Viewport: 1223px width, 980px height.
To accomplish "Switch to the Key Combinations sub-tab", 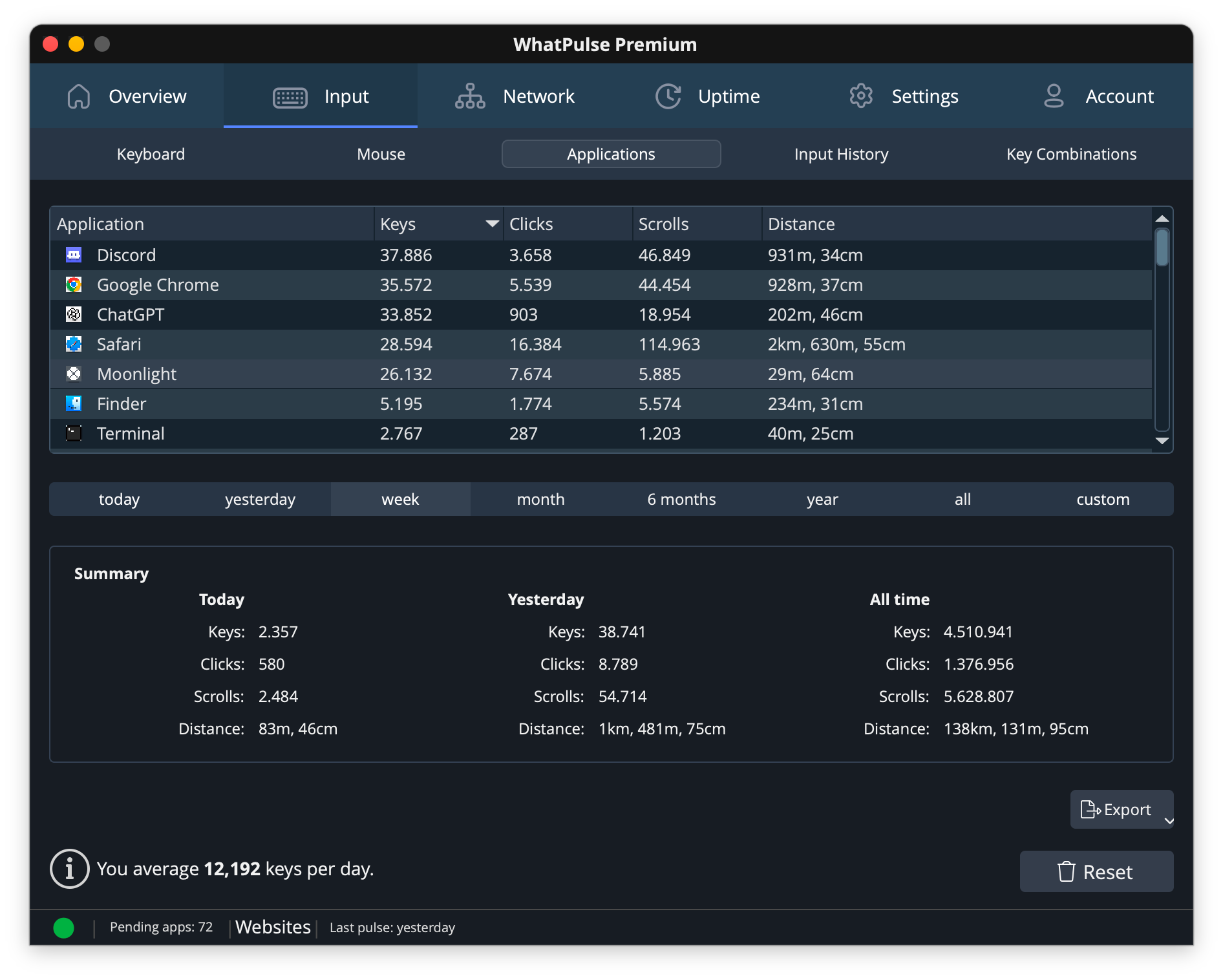I will (1071, 154).
